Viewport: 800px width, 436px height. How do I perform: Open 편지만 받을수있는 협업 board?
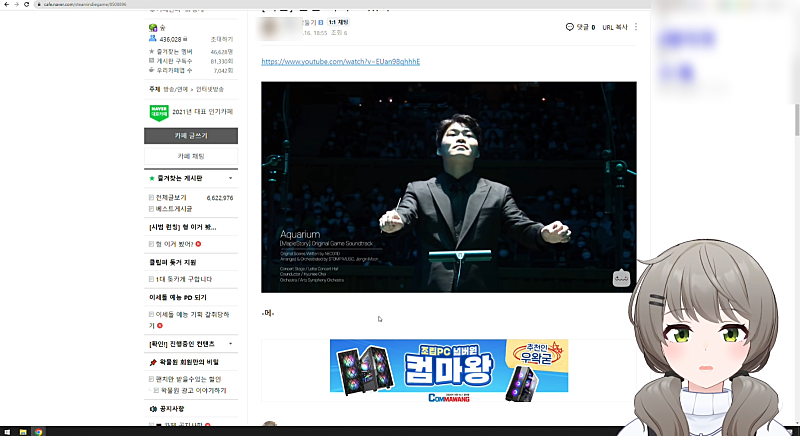coord(188,379)
